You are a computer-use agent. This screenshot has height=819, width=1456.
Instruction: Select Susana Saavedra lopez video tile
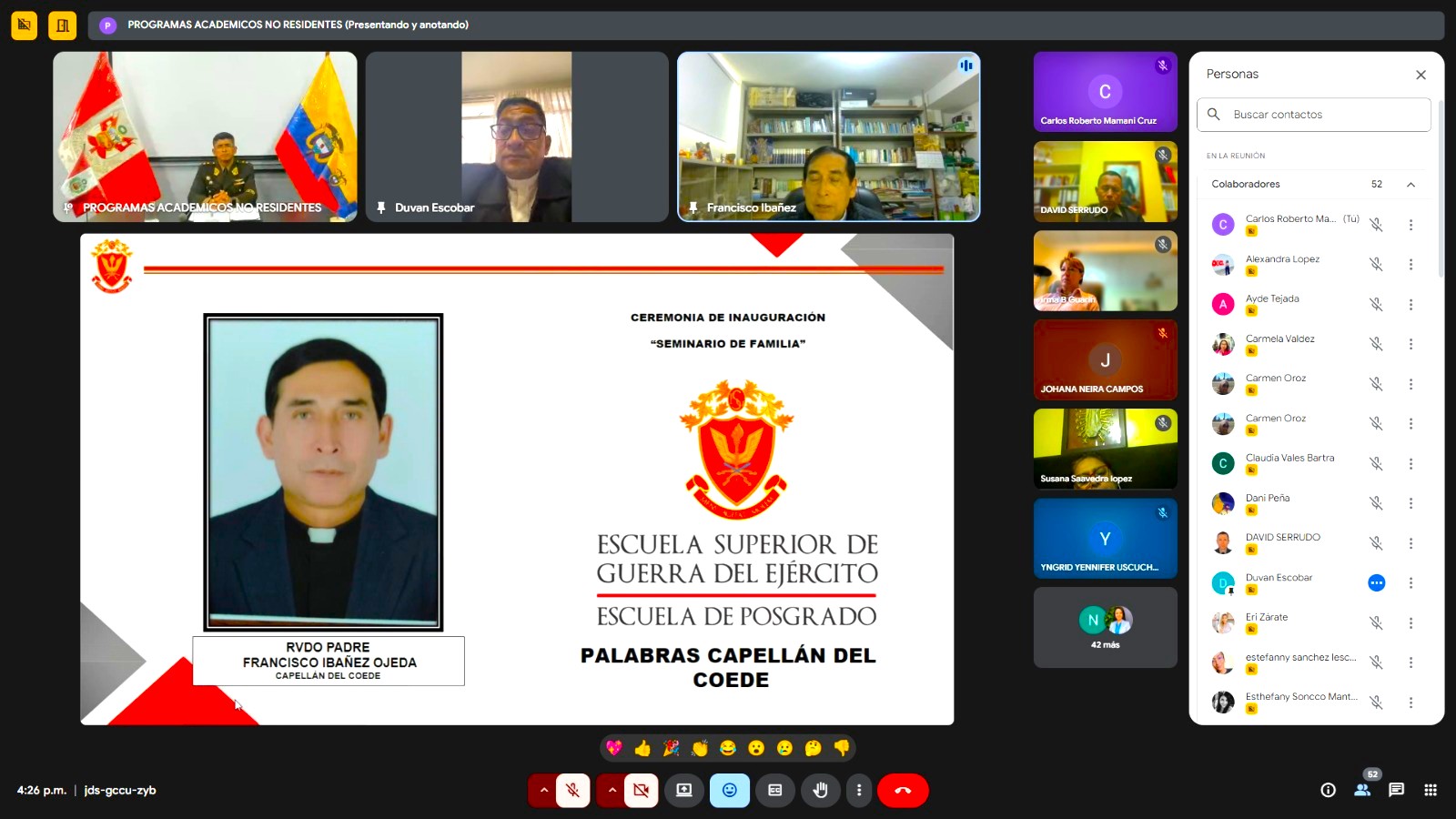pyautogui.click(x=1105, y=449)
